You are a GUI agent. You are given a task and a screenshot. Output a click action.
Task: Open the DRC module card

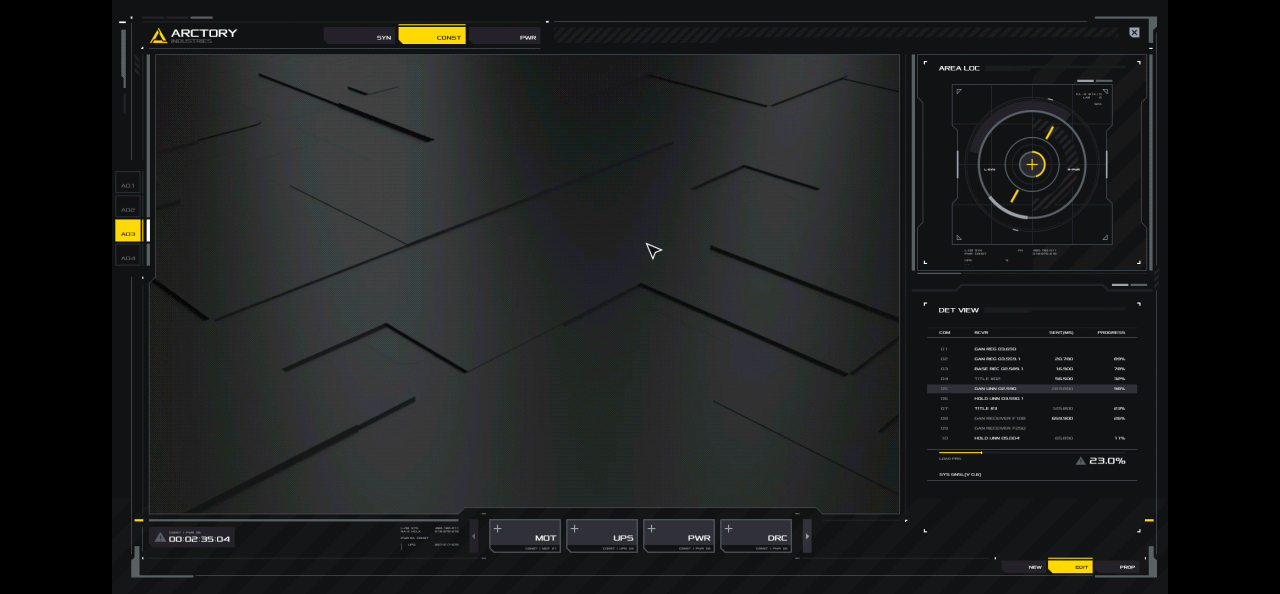click(x=756, y=536)
